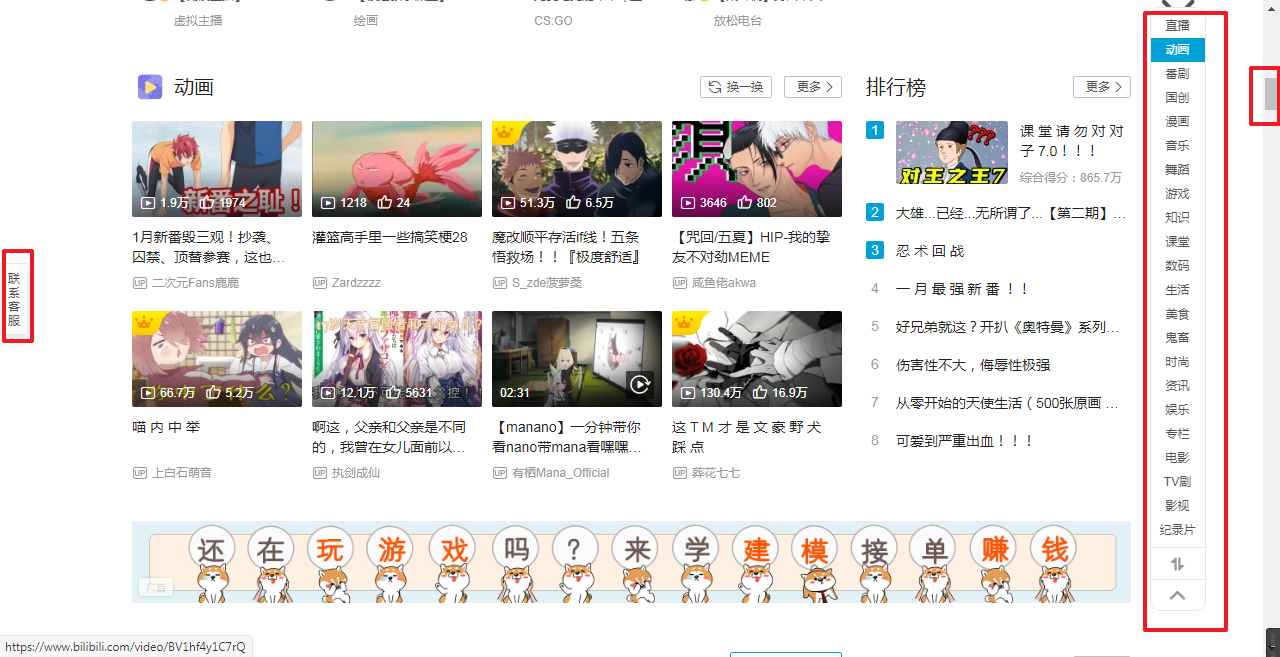Expand 更多 next to 排行榜
1280x657 pixels.
(x=1101, y=87)
